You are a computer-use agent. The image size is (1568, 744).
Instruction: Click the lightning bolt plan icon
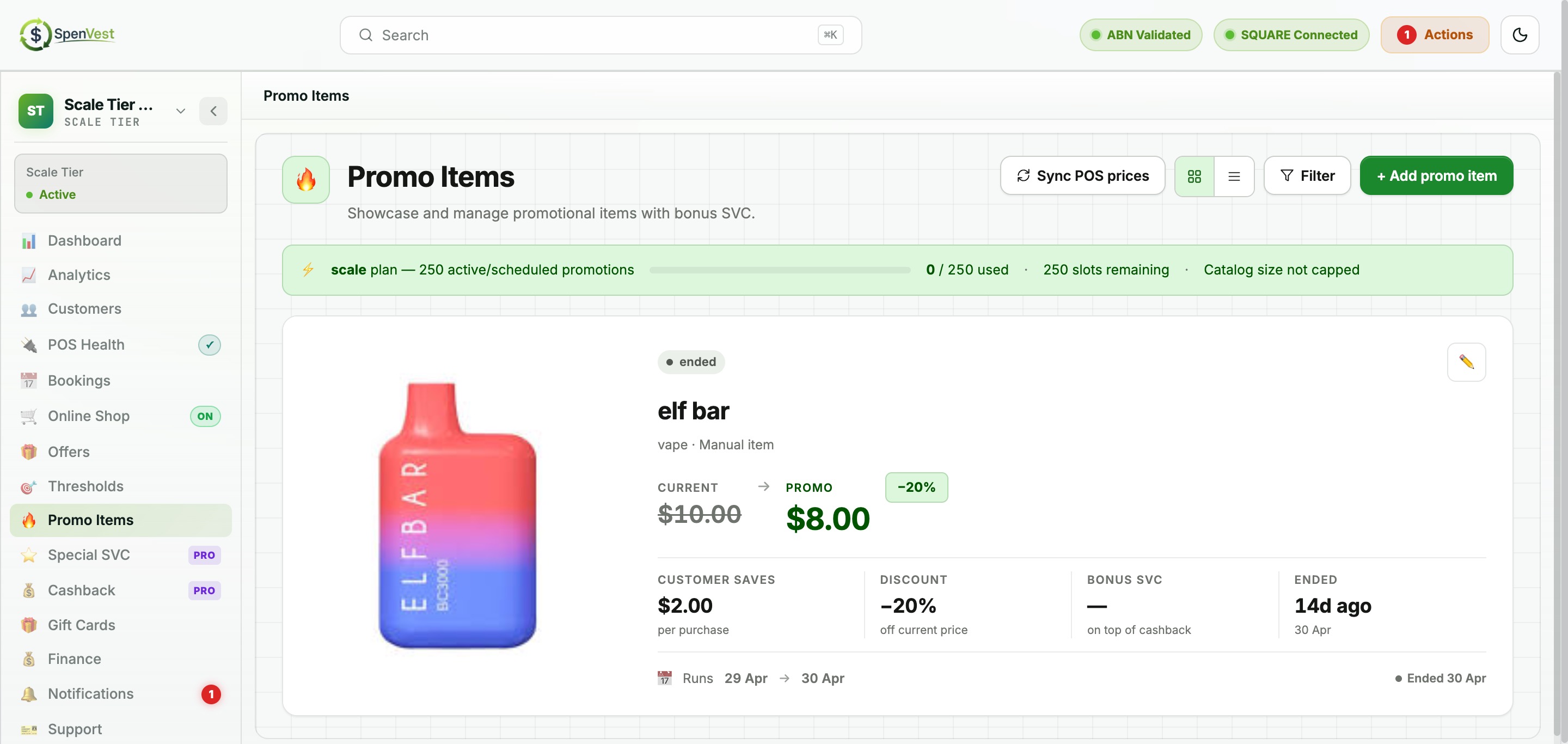coord(308,270)
